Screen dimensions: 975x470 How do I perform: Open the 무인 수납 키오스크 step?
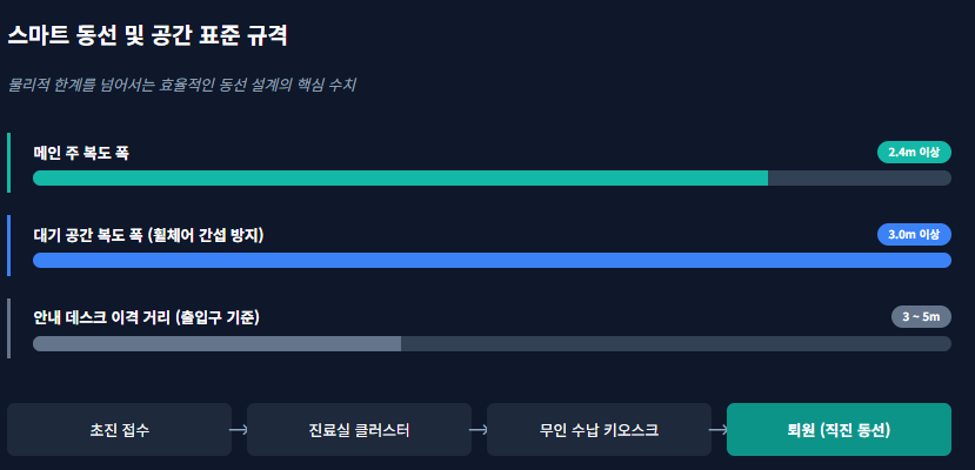tap(599, 430)
